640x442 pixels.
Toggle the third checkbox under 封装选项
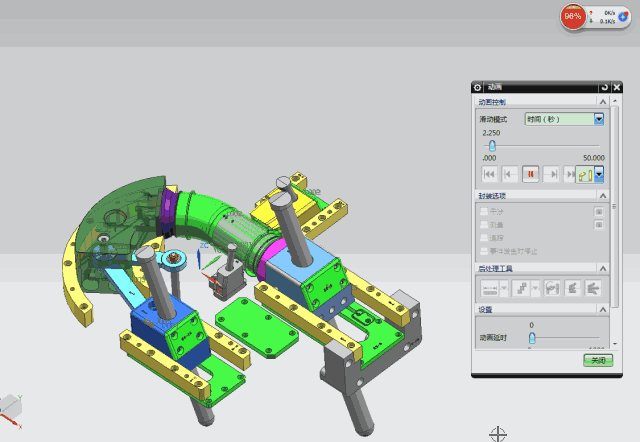484,238
